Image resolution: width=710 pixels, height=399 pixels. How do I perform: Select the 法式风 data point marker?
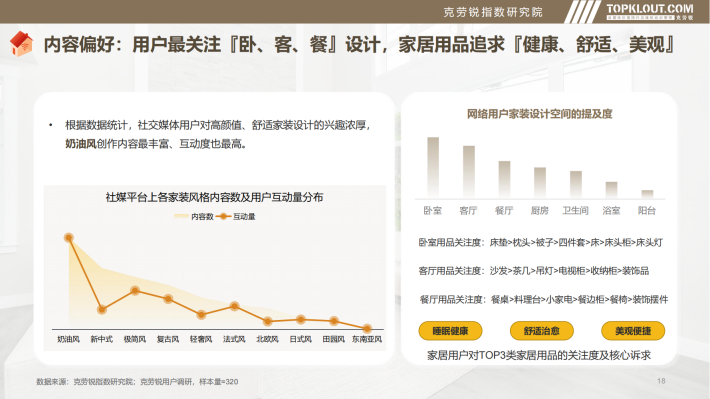point(235,306)
